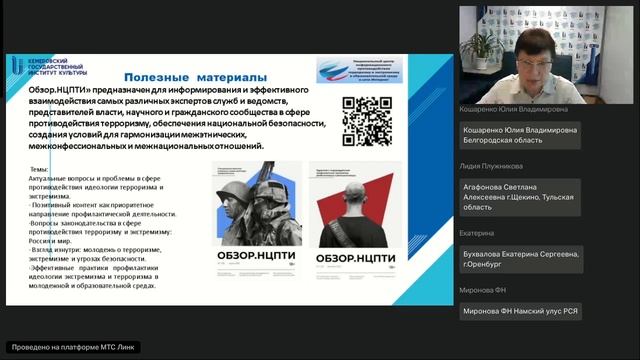
Task: Click the national center logo banner
Action: pos(360,70)
